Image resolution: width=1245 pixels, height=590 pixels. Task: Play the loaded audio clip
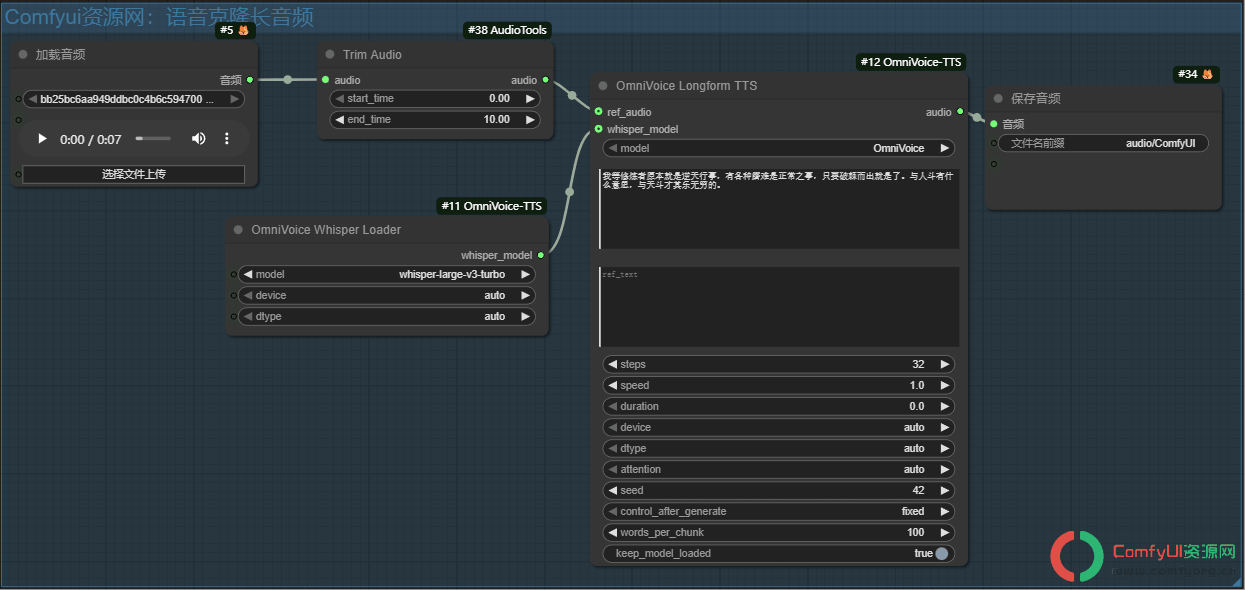pyautogui.click(x=42, y=139)
